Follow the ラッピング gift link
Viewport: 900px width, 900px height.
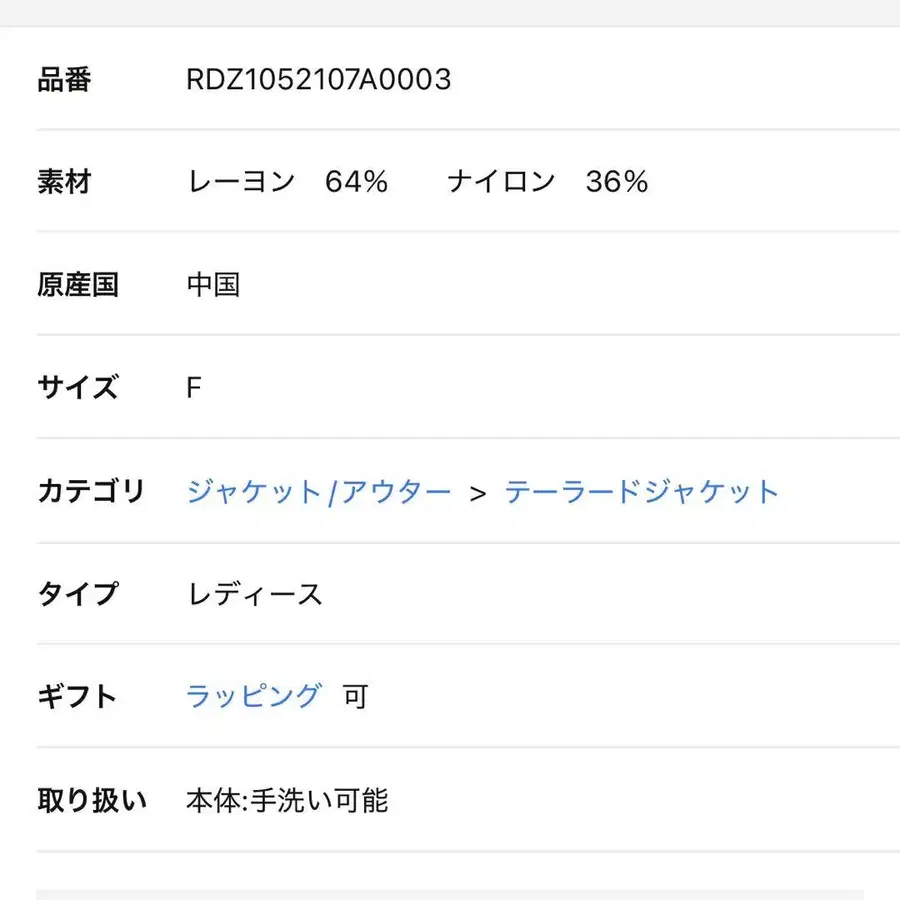(254, 696)
